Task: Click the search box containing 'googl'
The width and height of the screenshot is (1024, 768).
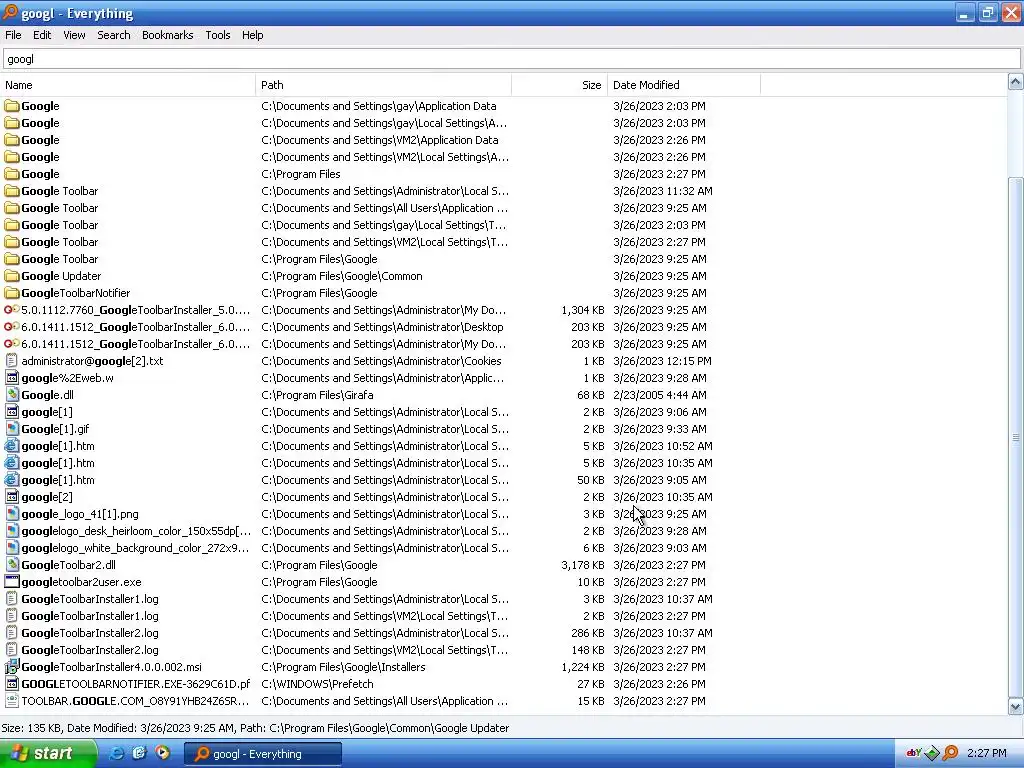Action: tap(511, 59)
